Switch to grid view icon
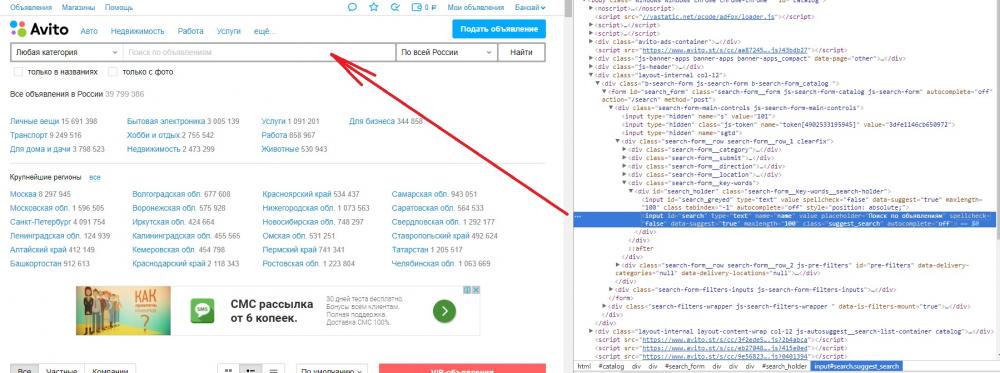This screenshot has width=1000, height=373. (x=228, y=370)
